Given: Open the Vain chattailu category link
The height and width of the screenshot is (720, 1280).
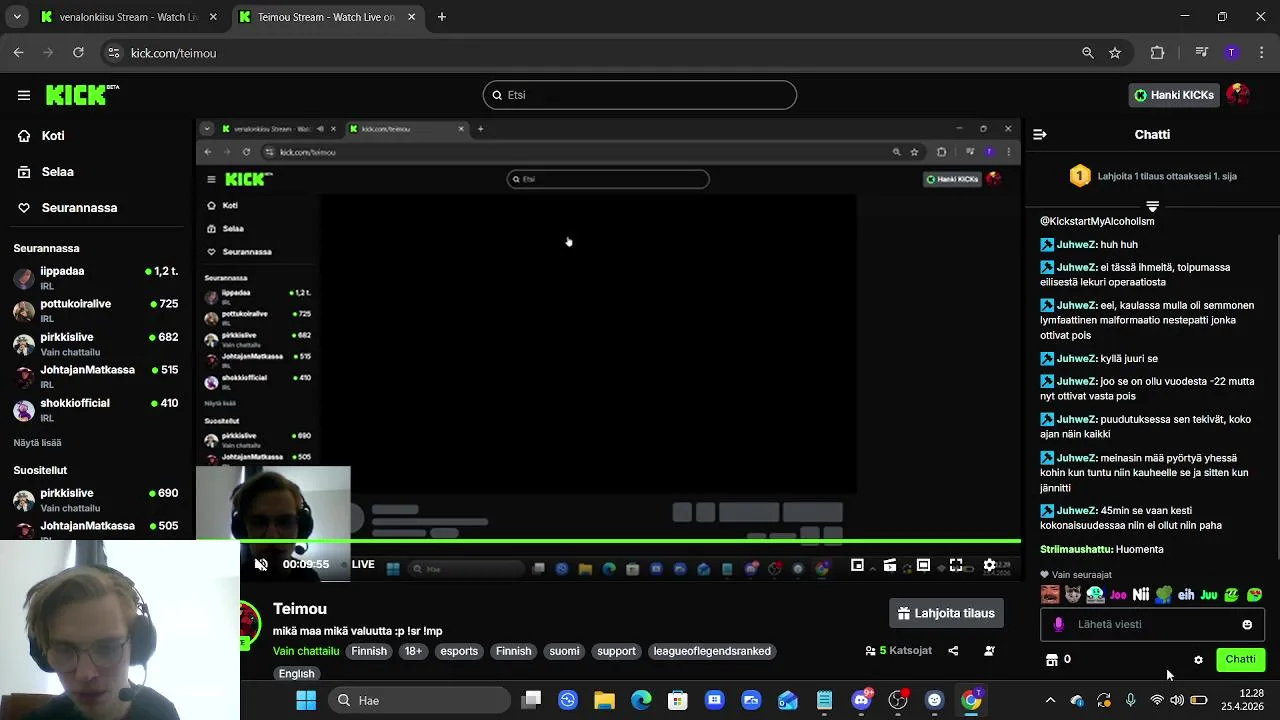Looking at the screenshot, I should click(x=306, y=651).
